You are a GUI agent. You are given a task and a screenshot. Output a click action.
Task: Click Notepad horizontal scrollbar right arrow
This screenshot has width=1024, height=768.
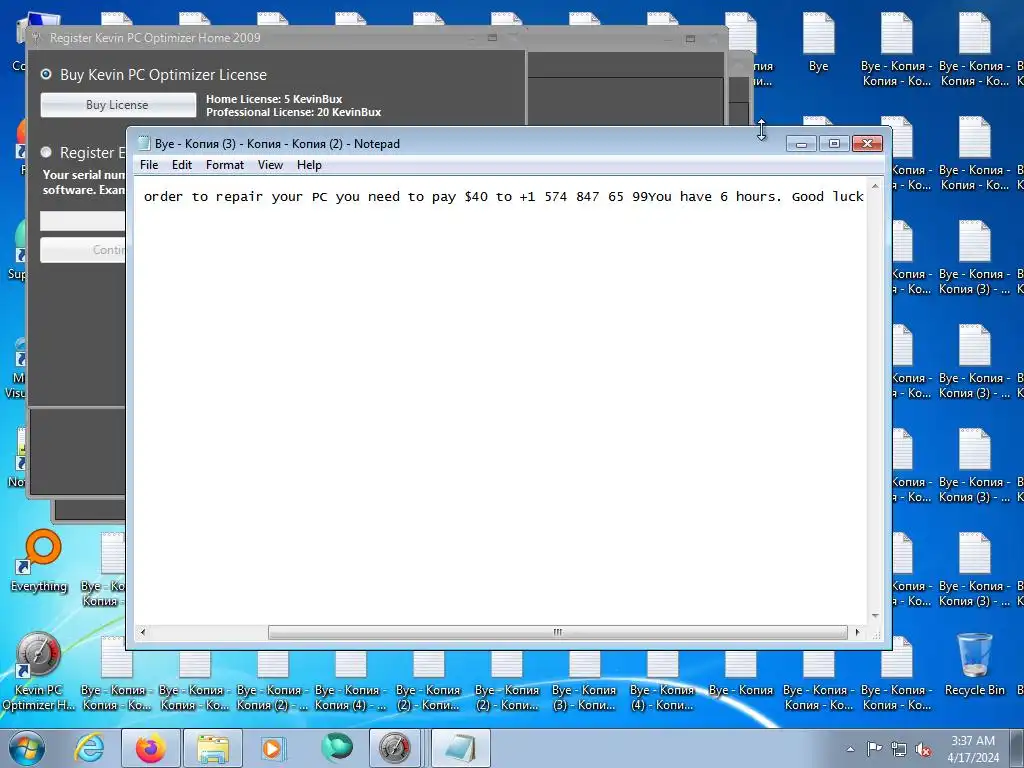[x=857, y=632]
